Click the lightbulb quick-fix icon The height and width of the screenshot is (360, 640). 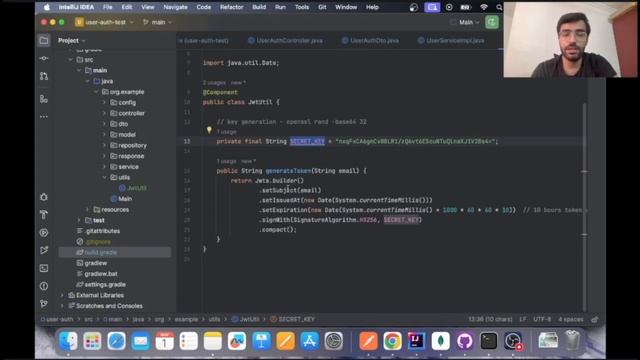tap(209, 130)
